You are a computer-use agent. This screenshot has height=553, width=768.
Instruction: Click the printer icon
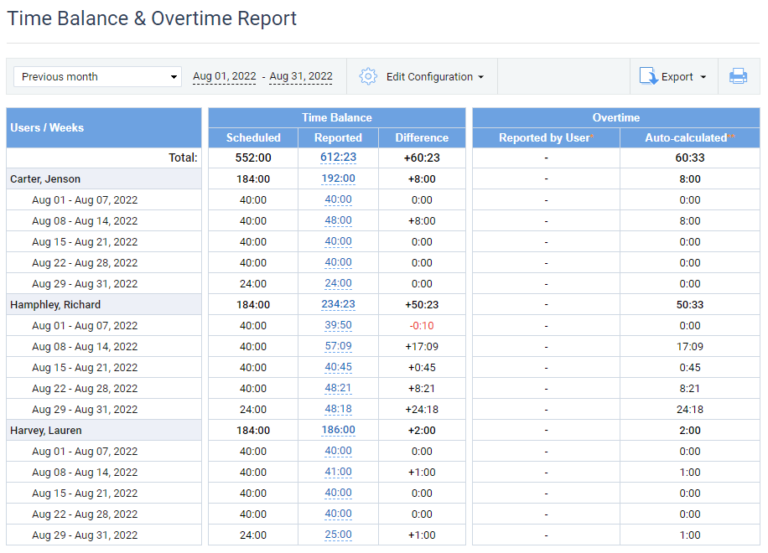tap(738, 76)
